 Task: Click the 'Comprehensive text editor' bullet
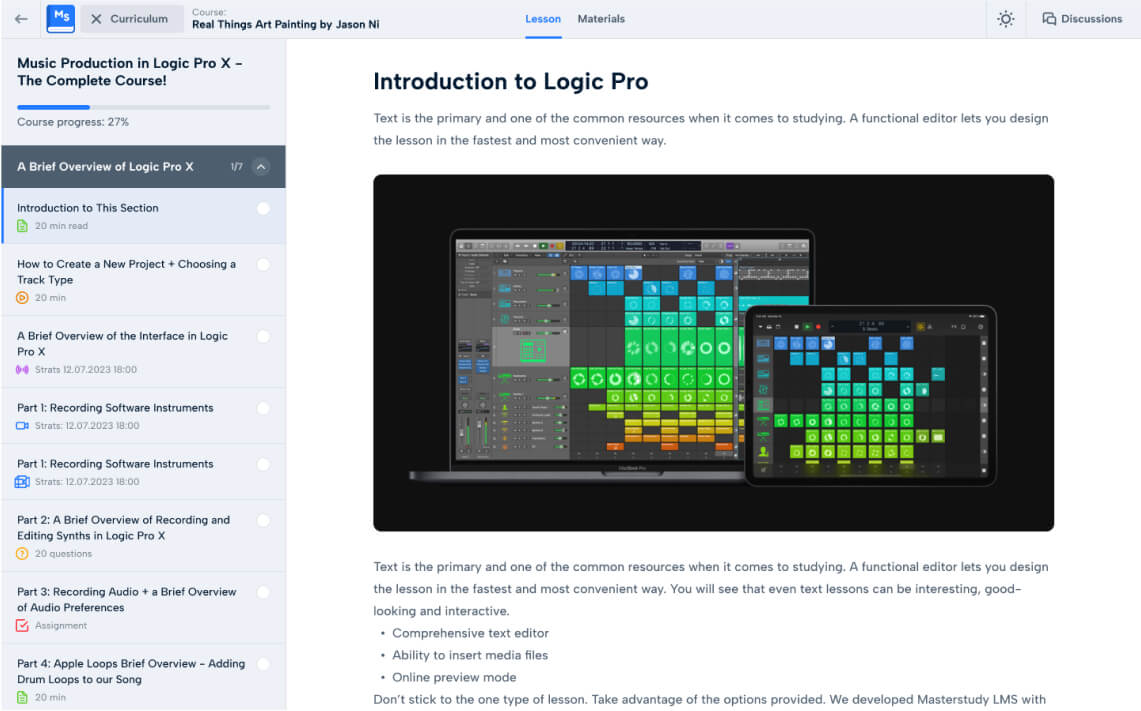[470, 633]
